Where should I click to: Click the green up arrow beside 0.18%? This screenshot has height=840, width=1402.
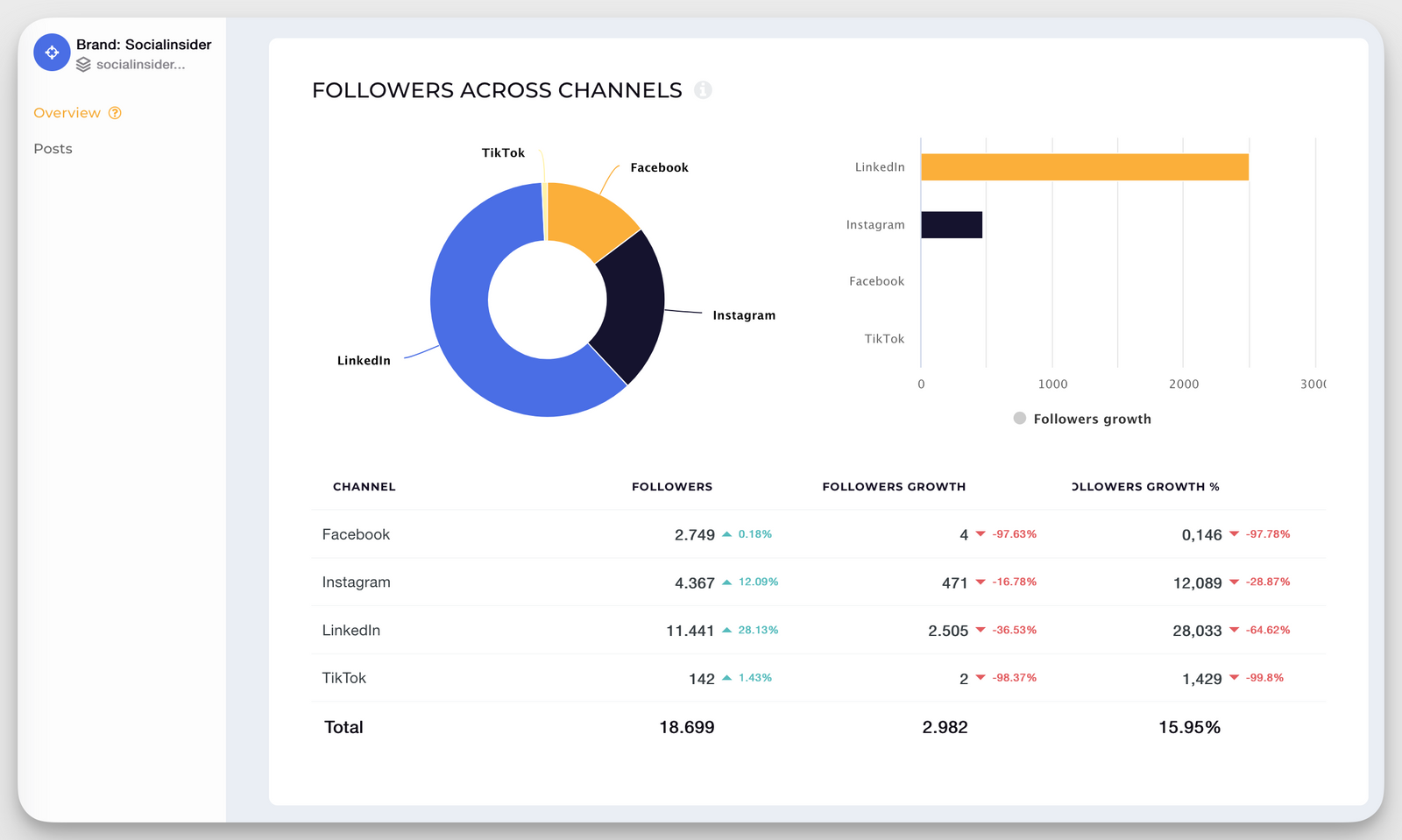[727, 533]
